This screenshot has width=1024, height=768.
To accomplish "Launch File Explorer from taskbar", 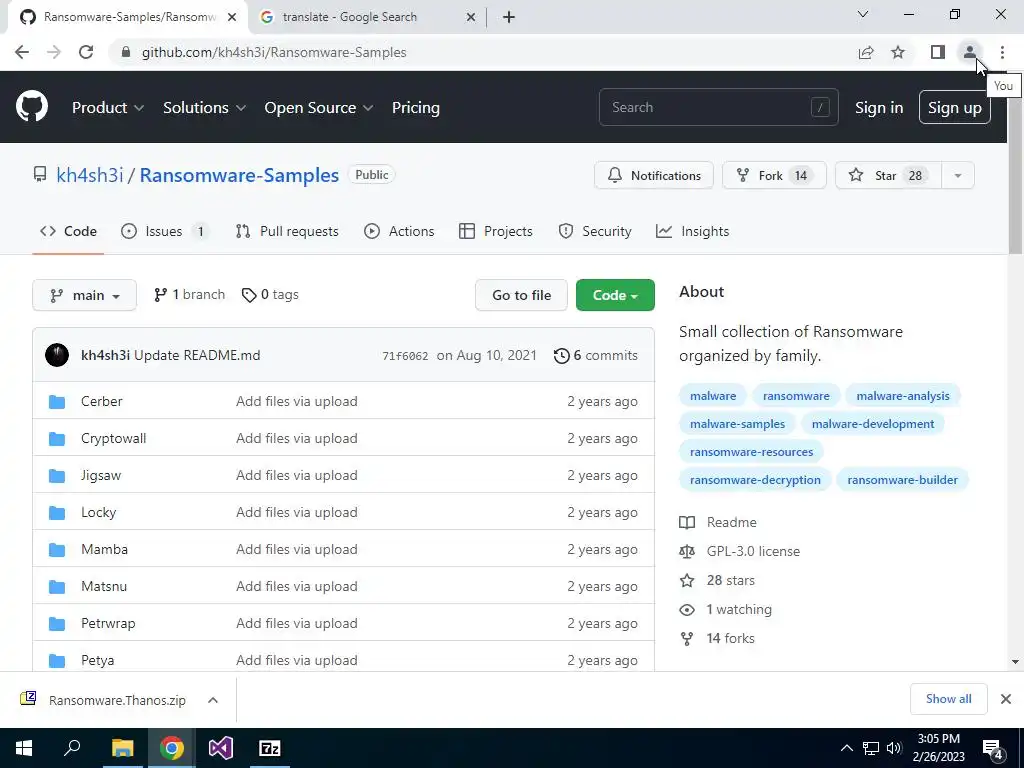I will tap(122, 748).
